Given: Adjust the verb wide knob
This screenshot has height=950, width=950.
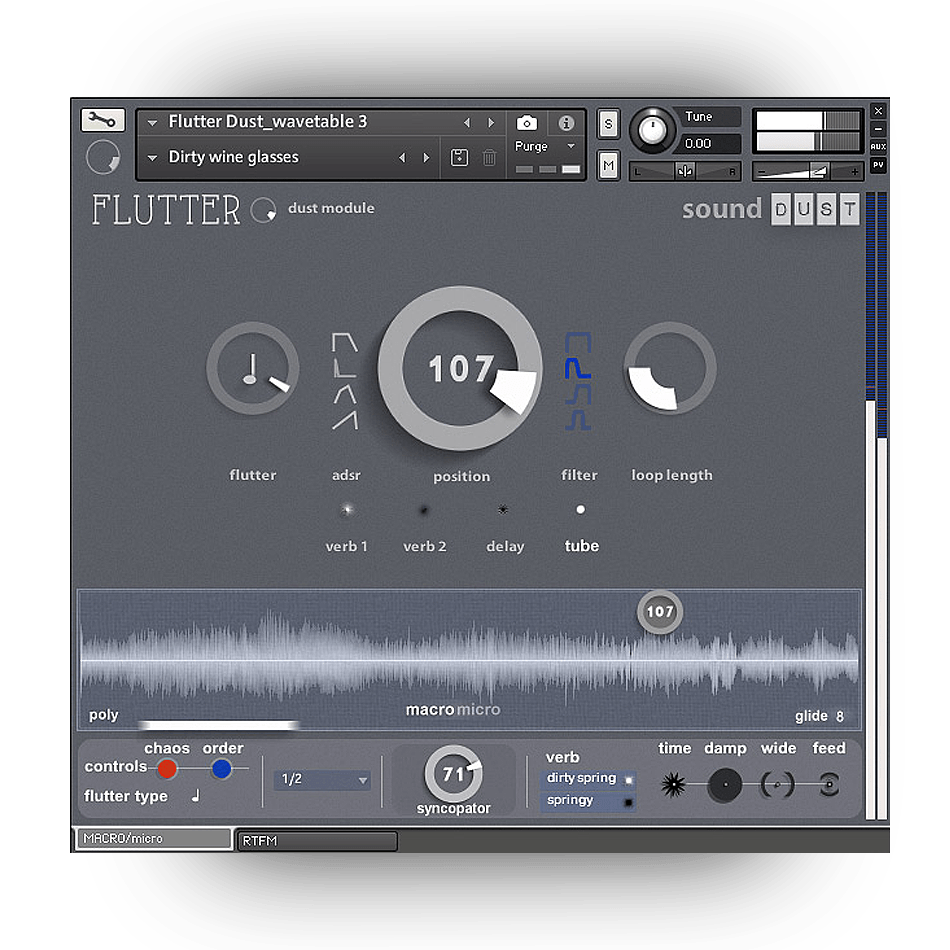Looking at the screenshot, I should pos(777,785).
